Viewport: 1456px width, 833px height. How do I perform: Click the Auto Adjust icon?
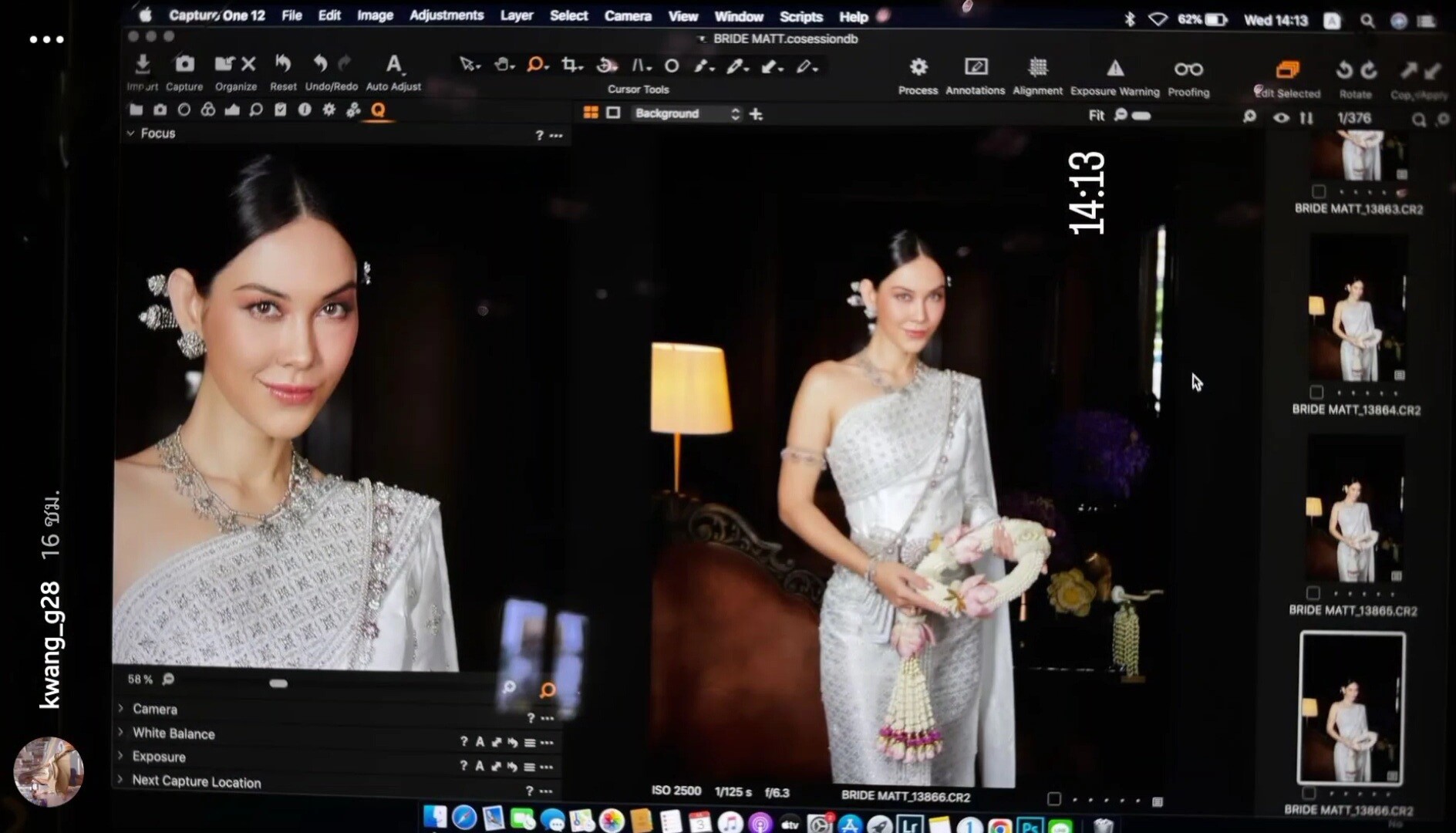393,64
